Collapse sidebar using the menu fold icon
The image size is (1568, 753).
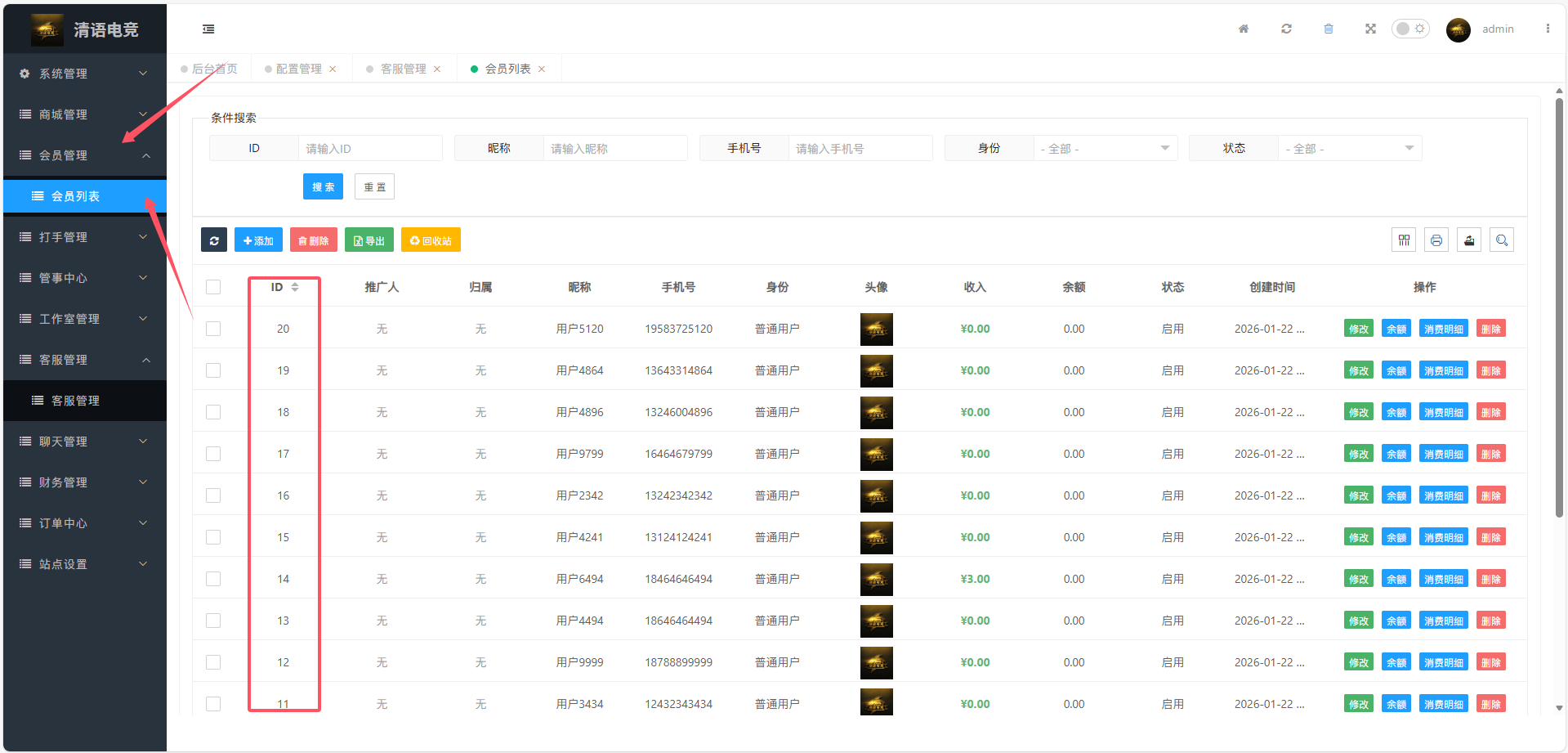(208, 29)
